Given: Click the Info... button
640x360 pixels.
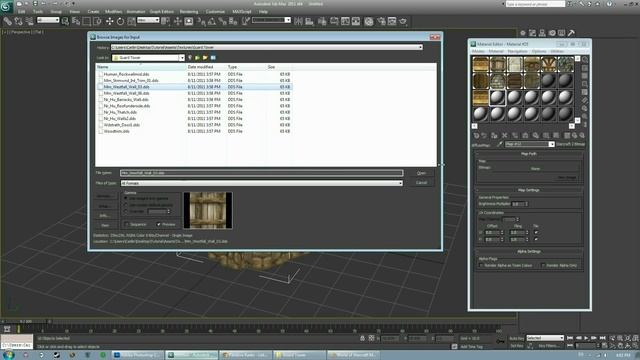Looking at the screenshot, I should pyautogui.click(x=104, y=216).
